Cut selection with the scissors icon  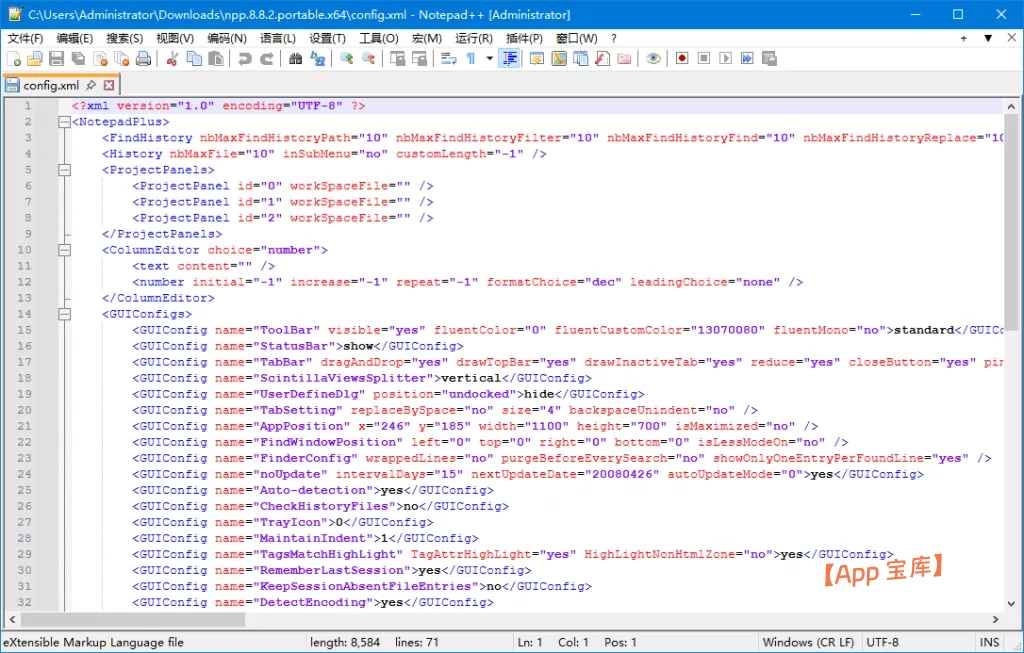coord(172,59)
